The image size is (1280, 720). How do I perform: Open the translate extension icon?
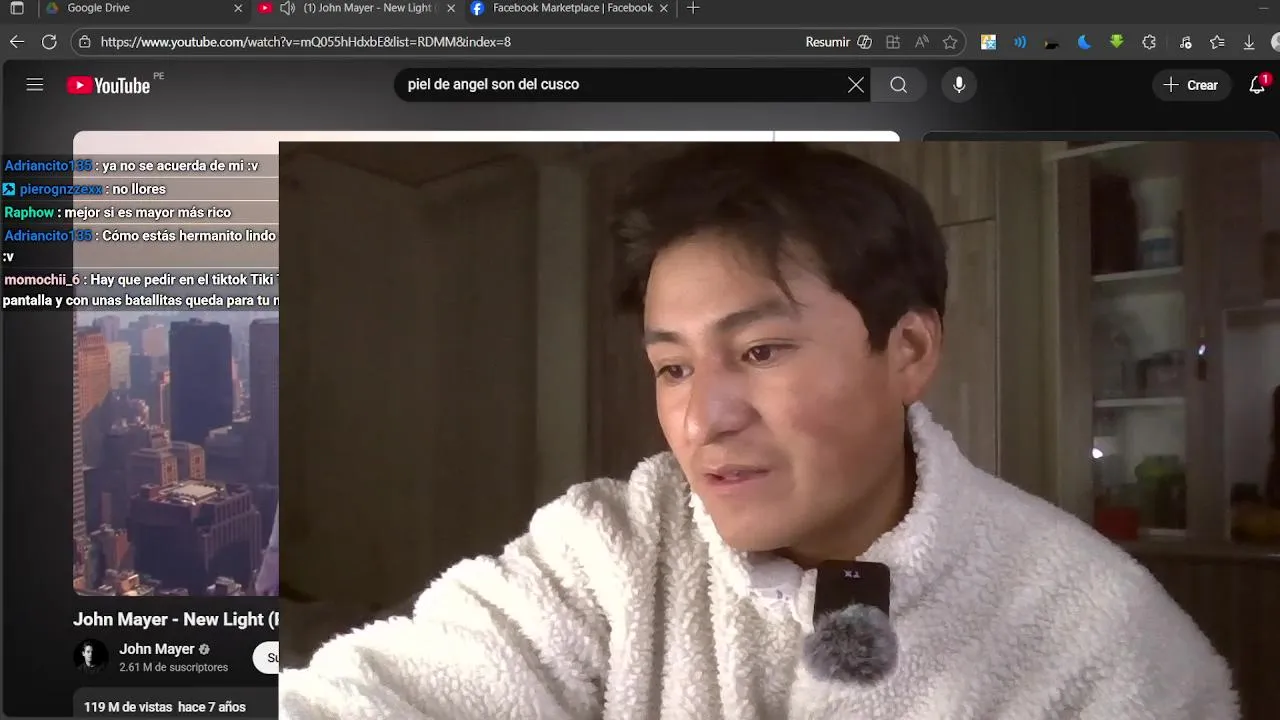click(x=988, y=42)
